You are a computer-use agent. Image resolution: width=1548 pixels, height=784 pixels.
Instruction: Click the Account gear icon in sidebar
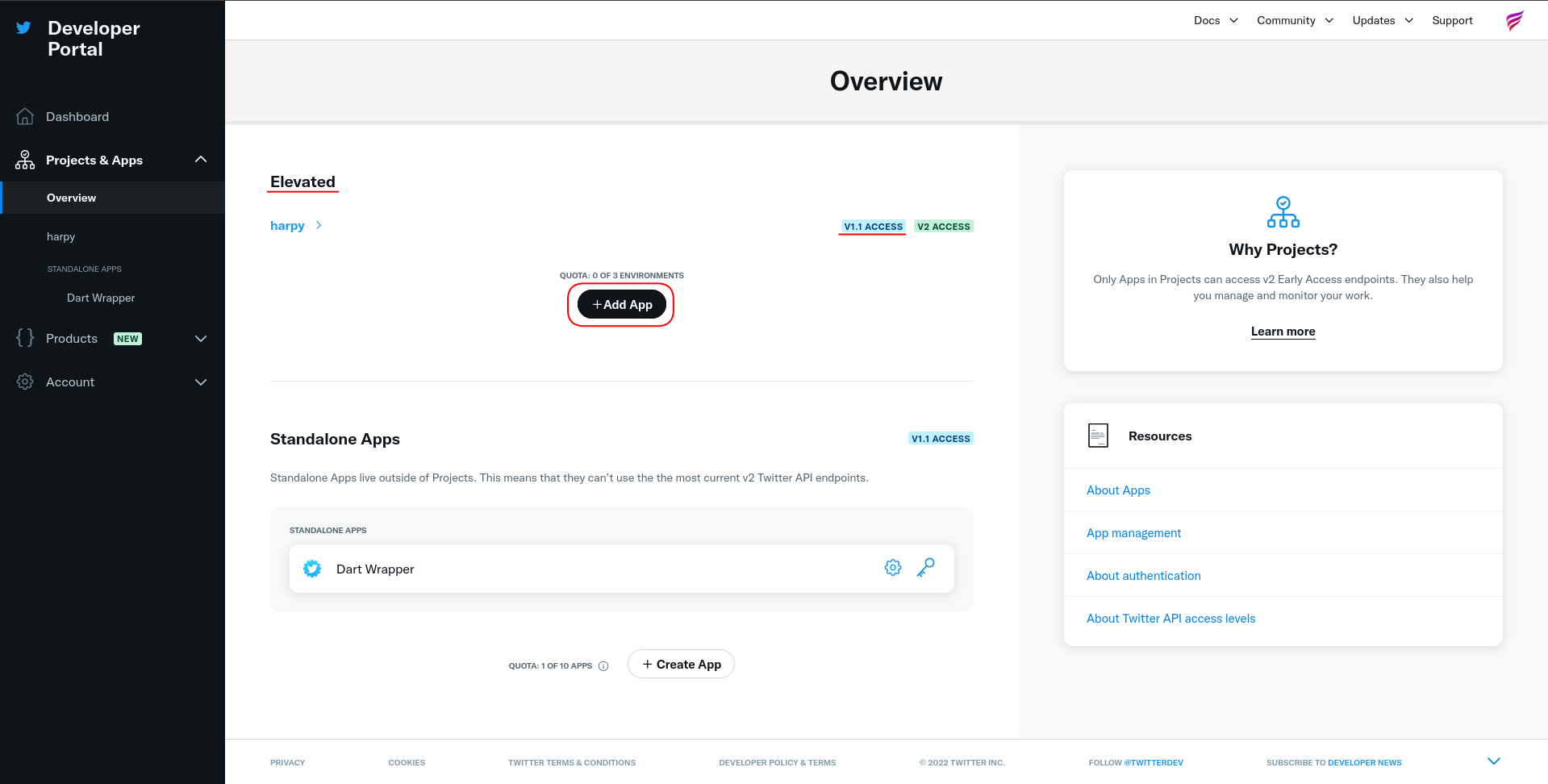pyautogui.click(x=25, y=382)
